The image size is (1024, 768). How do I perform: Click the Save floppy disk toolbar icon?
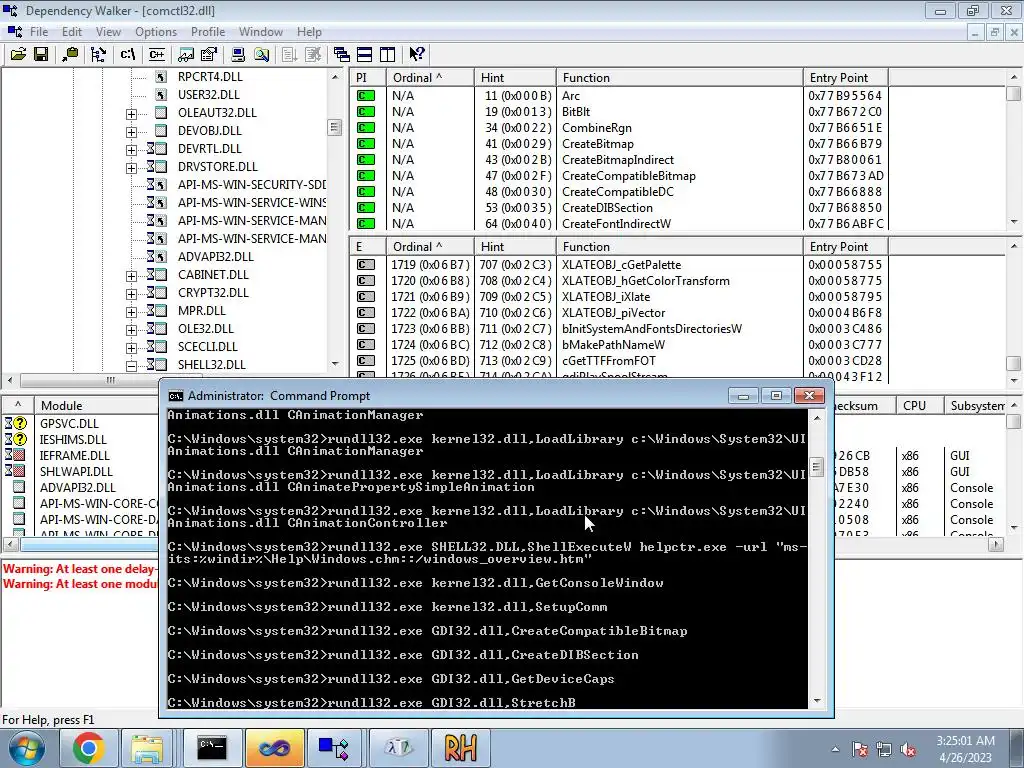click(x=41, y=54)
